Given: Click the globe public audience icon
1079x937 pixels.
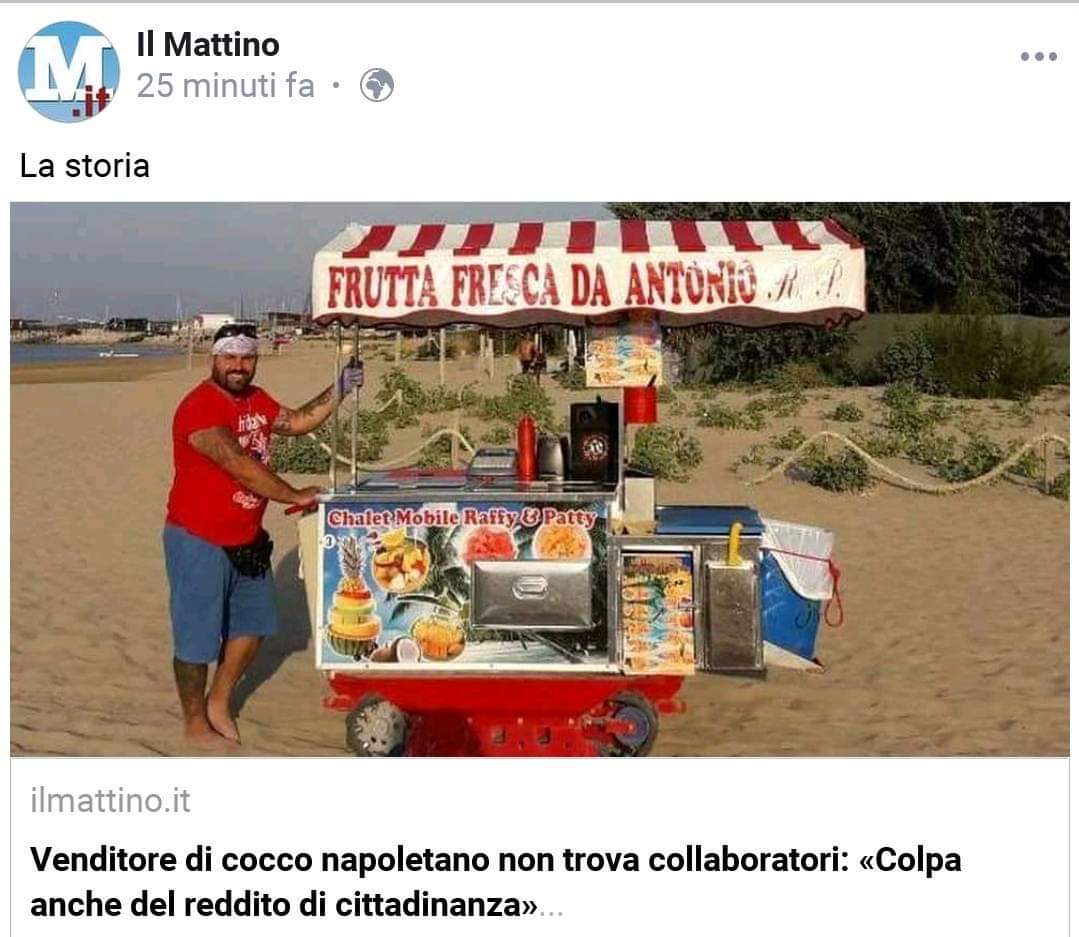Looking at the screenshot, I should [377, 86].
